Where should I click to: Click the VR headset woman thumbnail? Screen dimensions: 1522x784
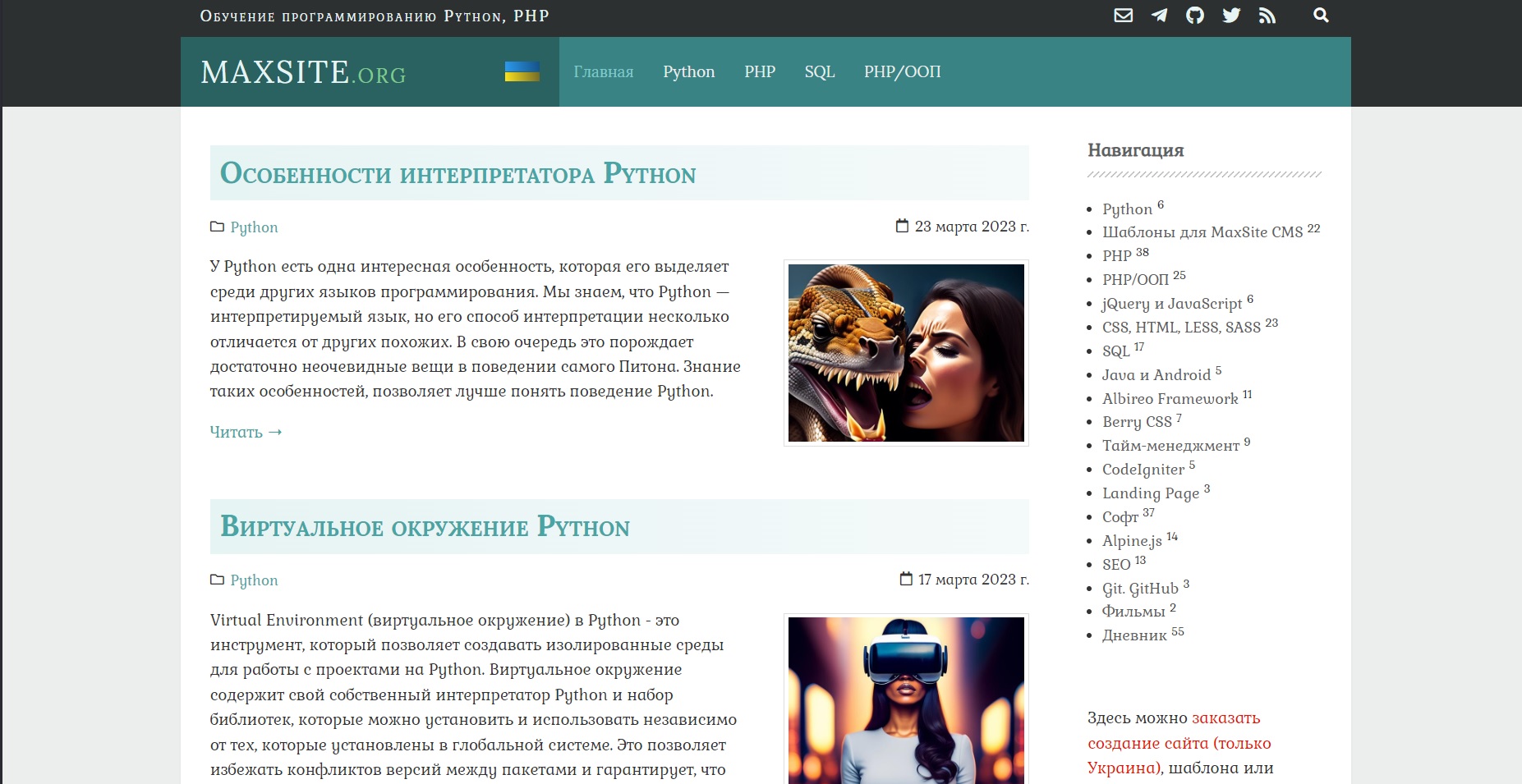point(906,699)
